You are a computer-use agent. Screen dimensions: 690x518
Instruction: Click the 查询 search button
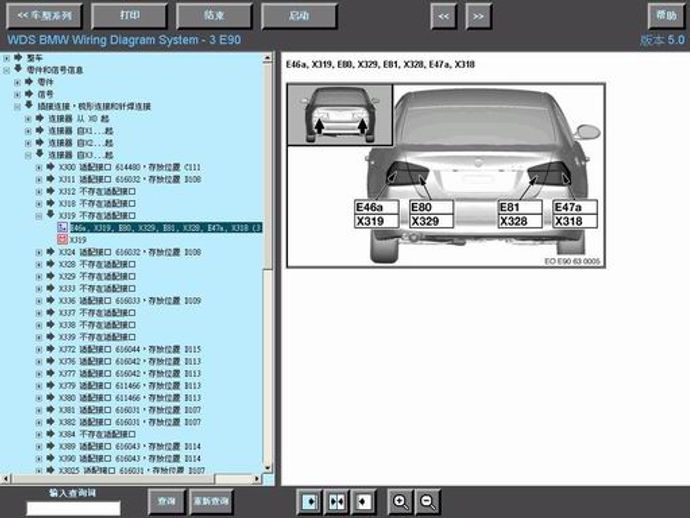click(166, 501)
